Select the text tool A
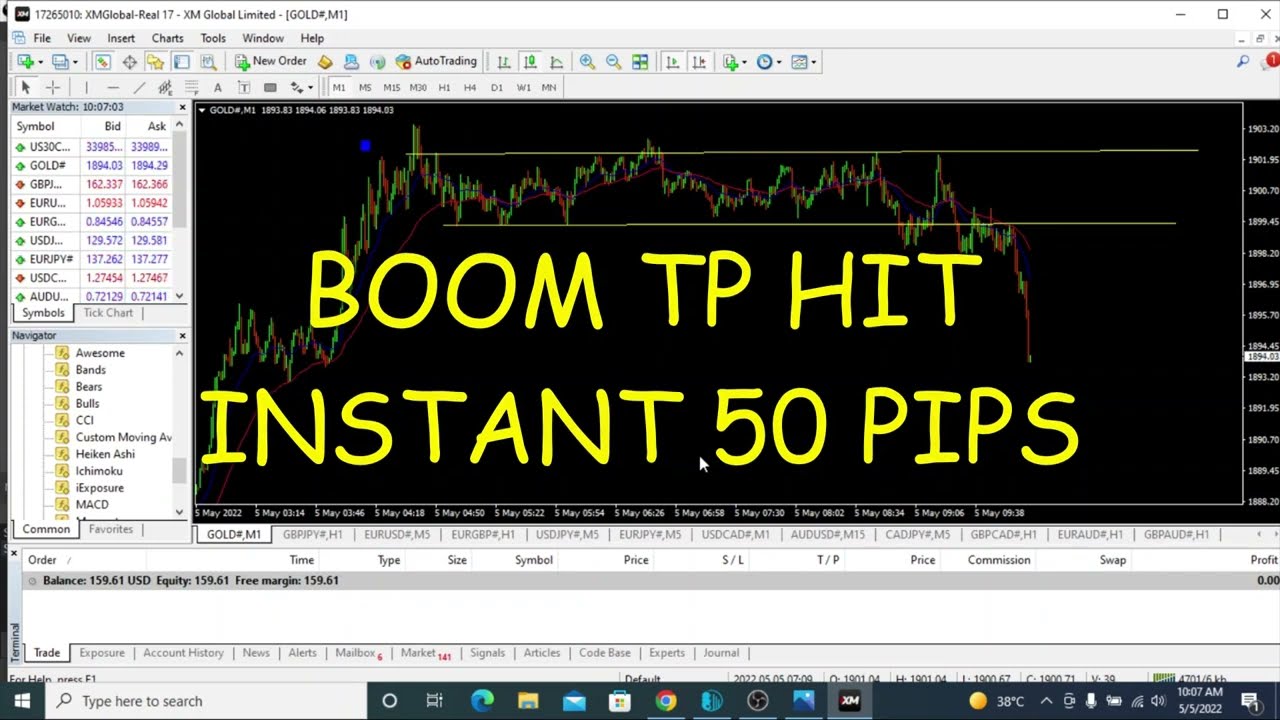 (218, 88)
